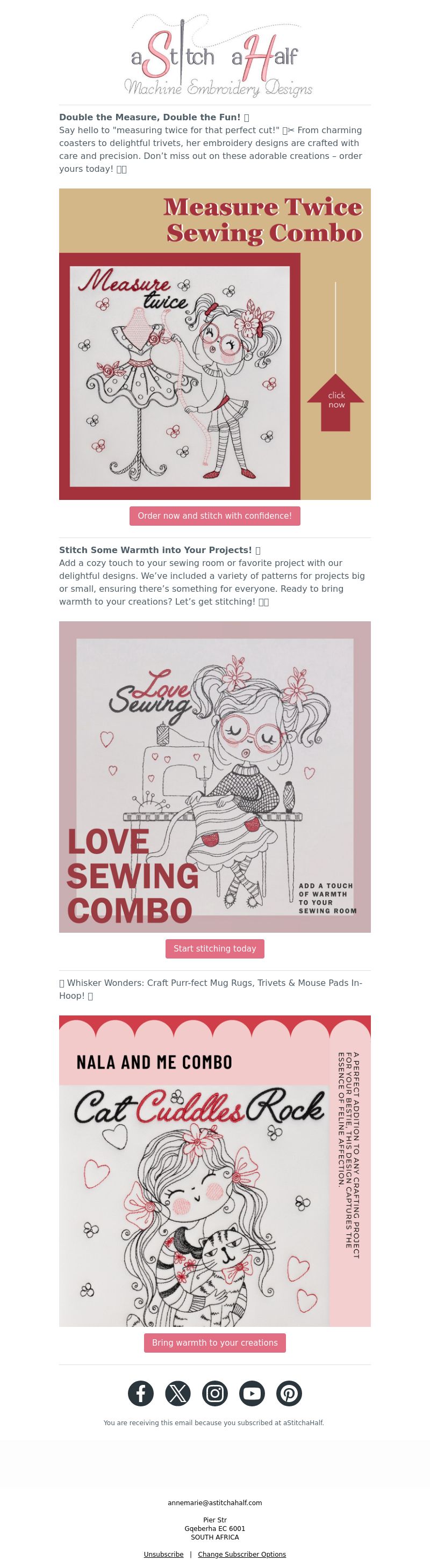Open the Instagram social icon
This screenshot has height=1568, width=430.
215,1393
